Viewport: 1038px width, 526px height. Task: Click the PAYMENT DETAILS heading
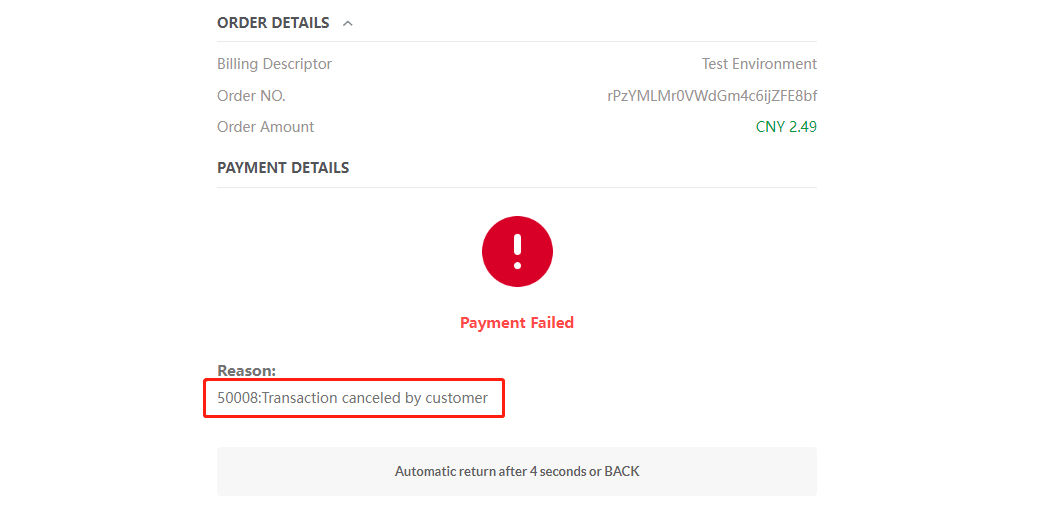pos(283,168)
